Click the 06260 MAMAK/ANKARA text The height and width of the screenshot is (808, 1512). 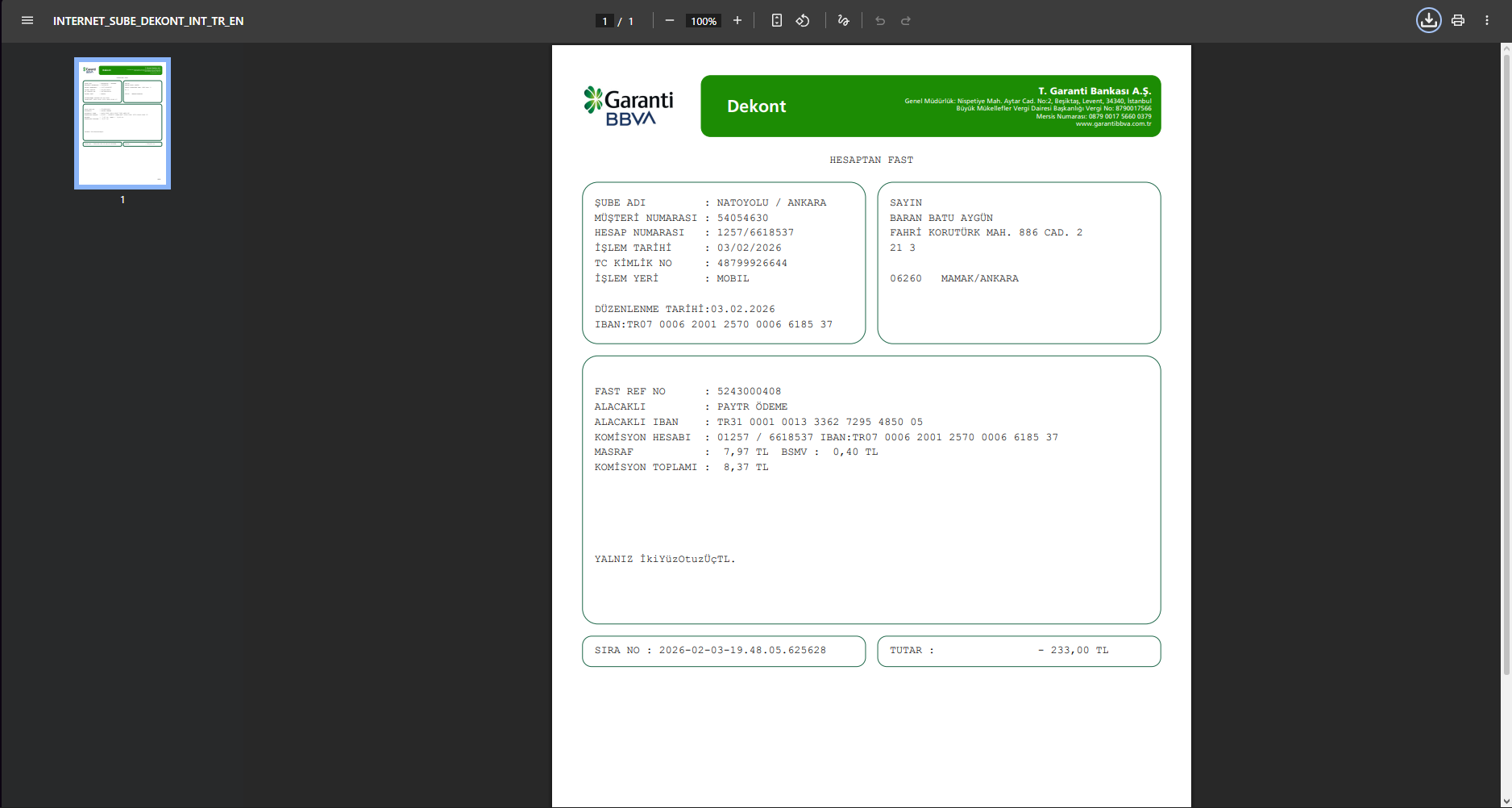pos(954,278)
